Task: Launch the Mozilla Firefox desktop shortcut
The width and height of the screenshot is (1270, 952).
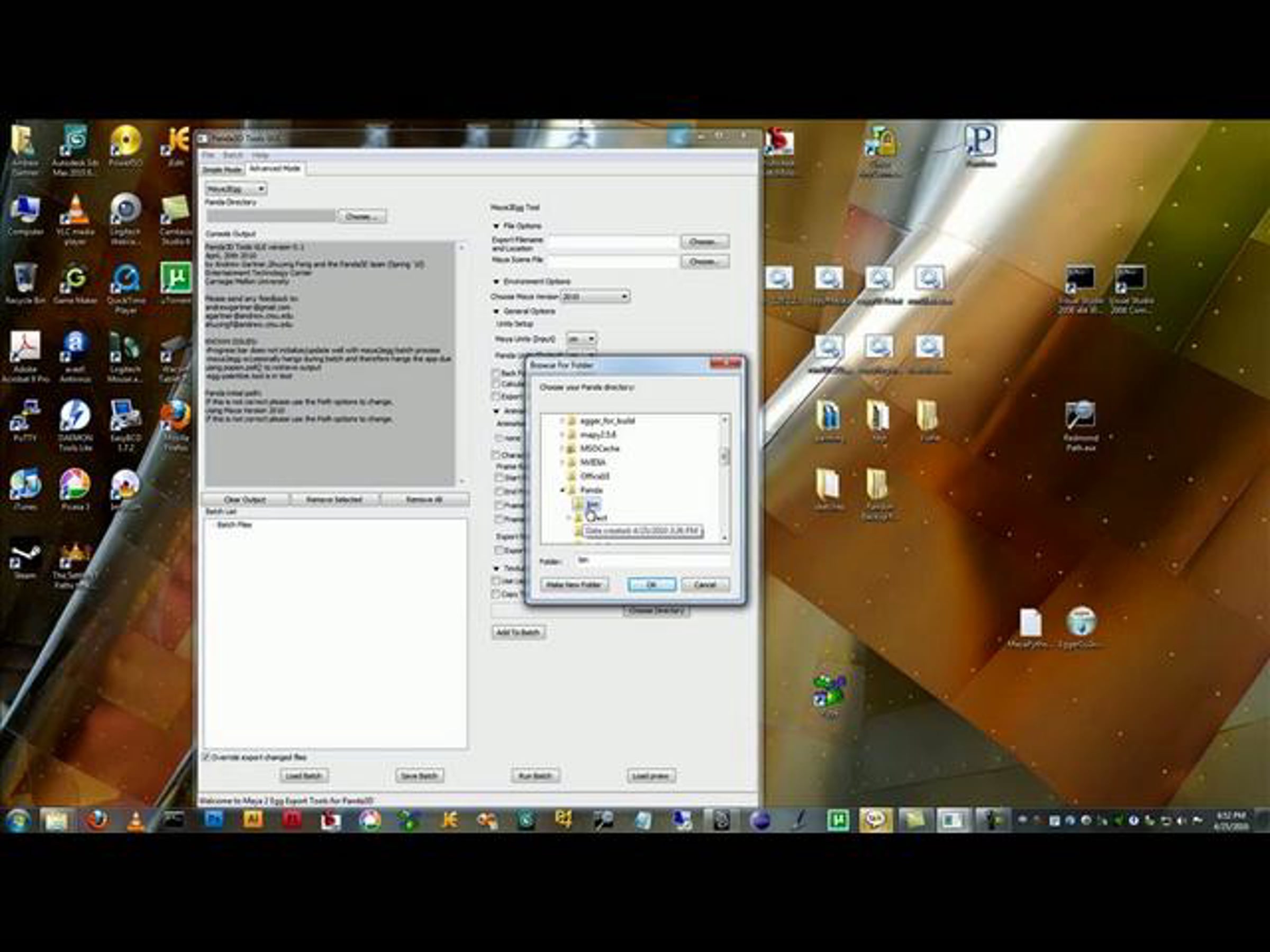Action: [x=176, y=425]
